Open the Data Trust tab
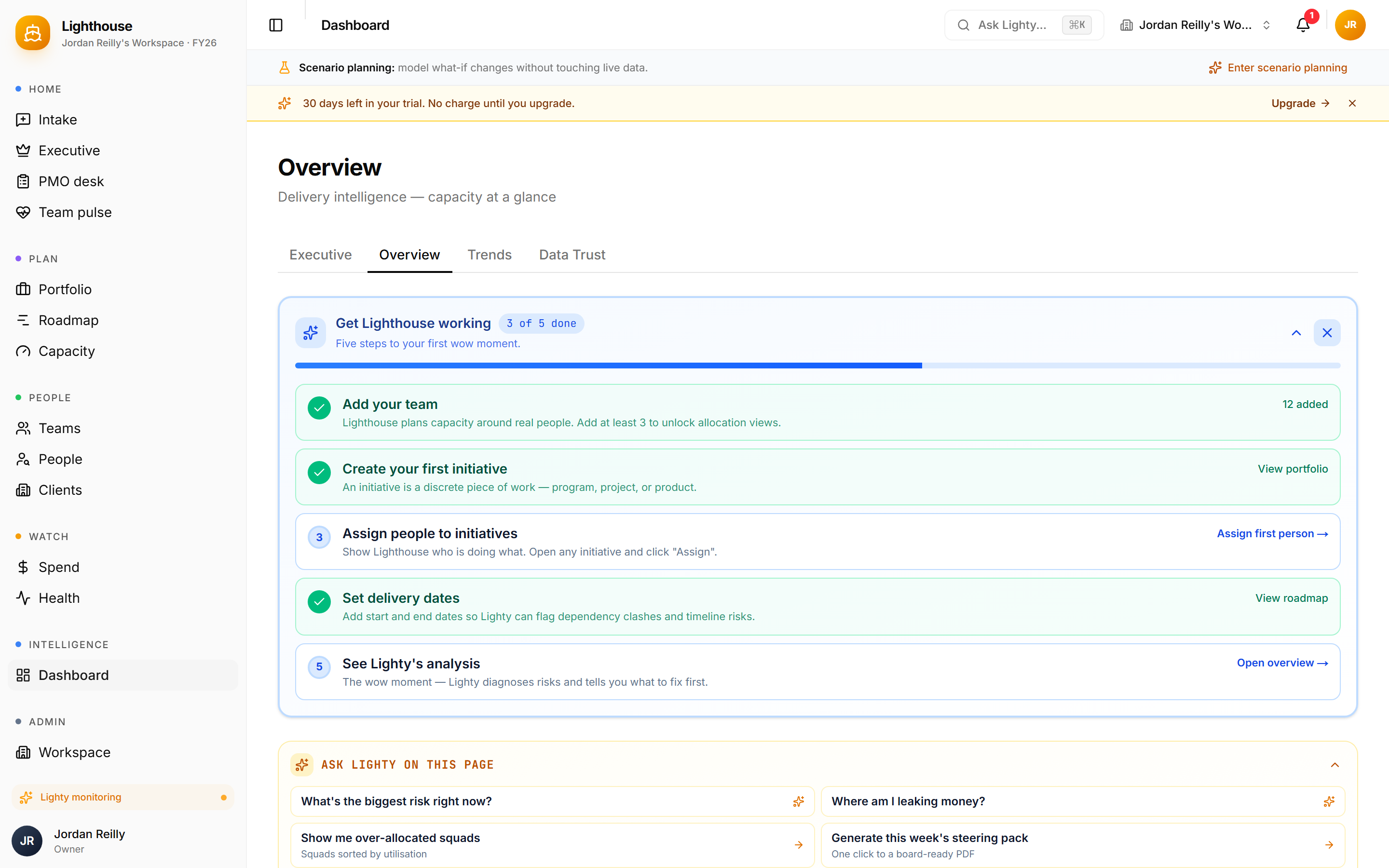The width and height of the screenshot is (1389, 868). pos(572,255)
